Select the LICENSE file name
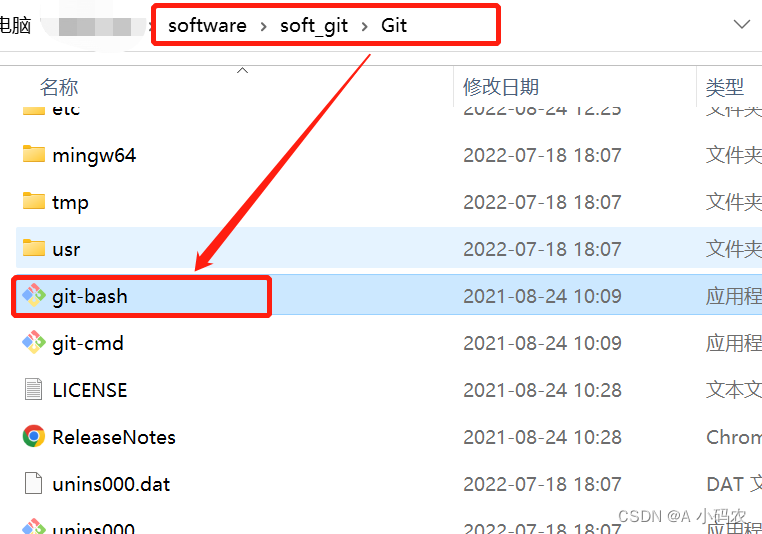Viewport: 762px width, 534px height. pyautogui.click(x=90, y=390)
